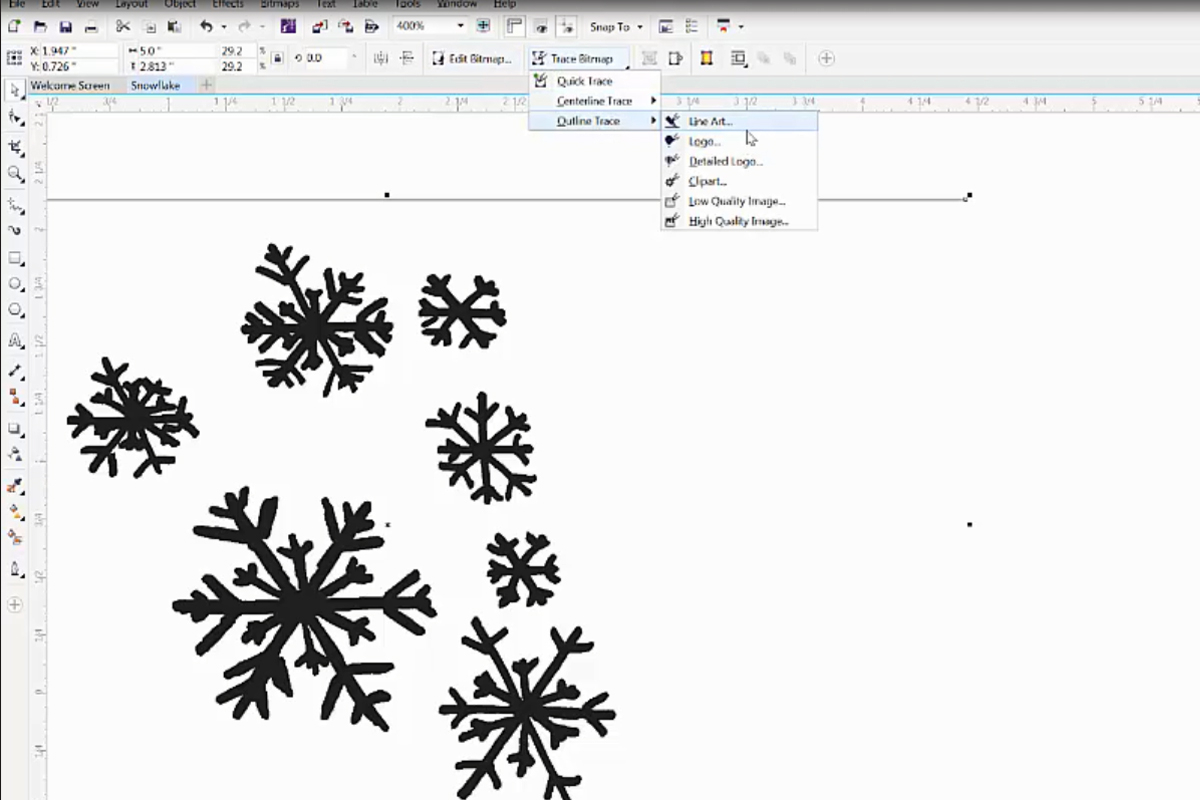
Task: Click the Wrap Text icon
Action: click(739, 59)
